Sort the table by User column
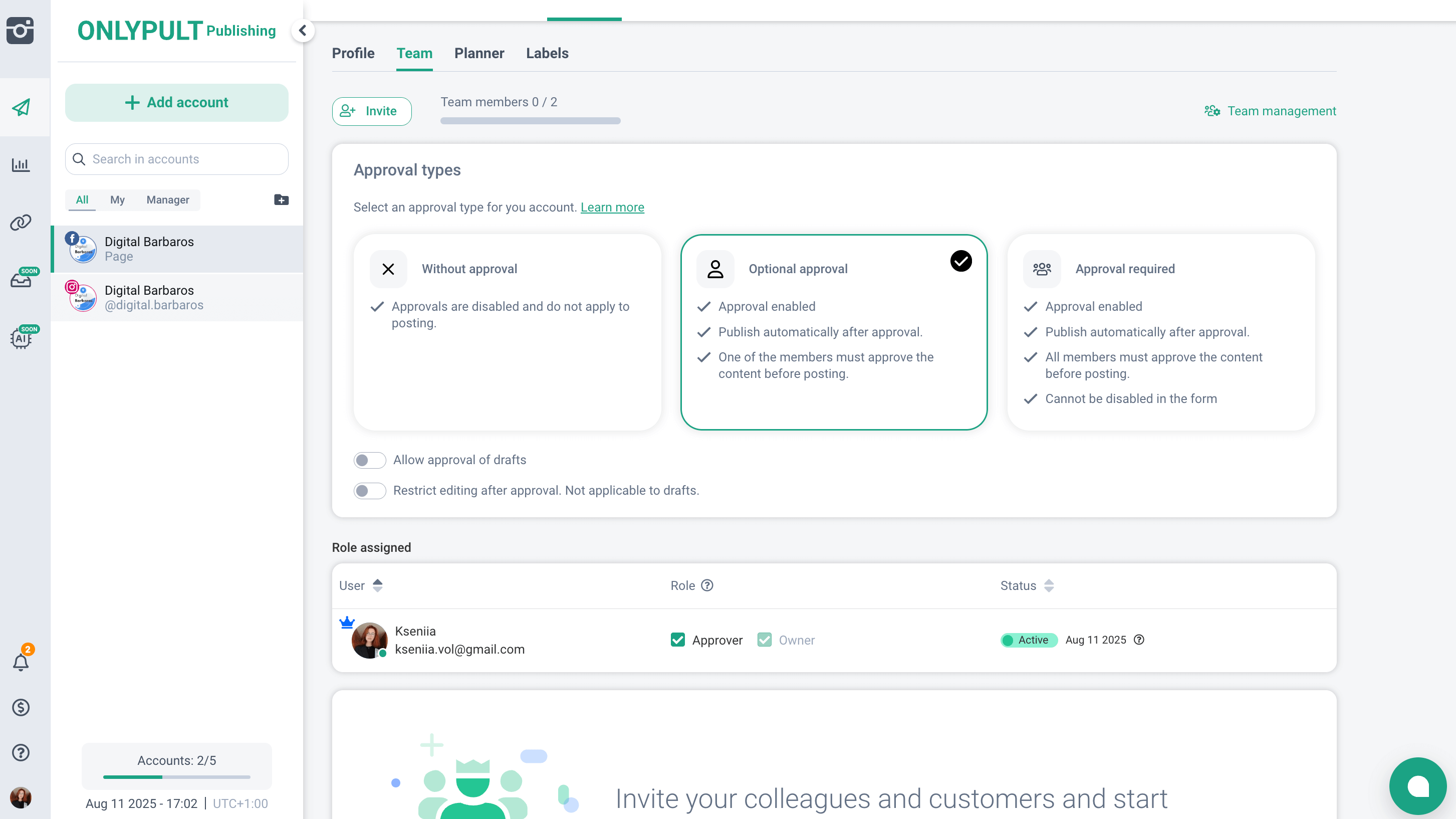 click(x=378, y=585)
